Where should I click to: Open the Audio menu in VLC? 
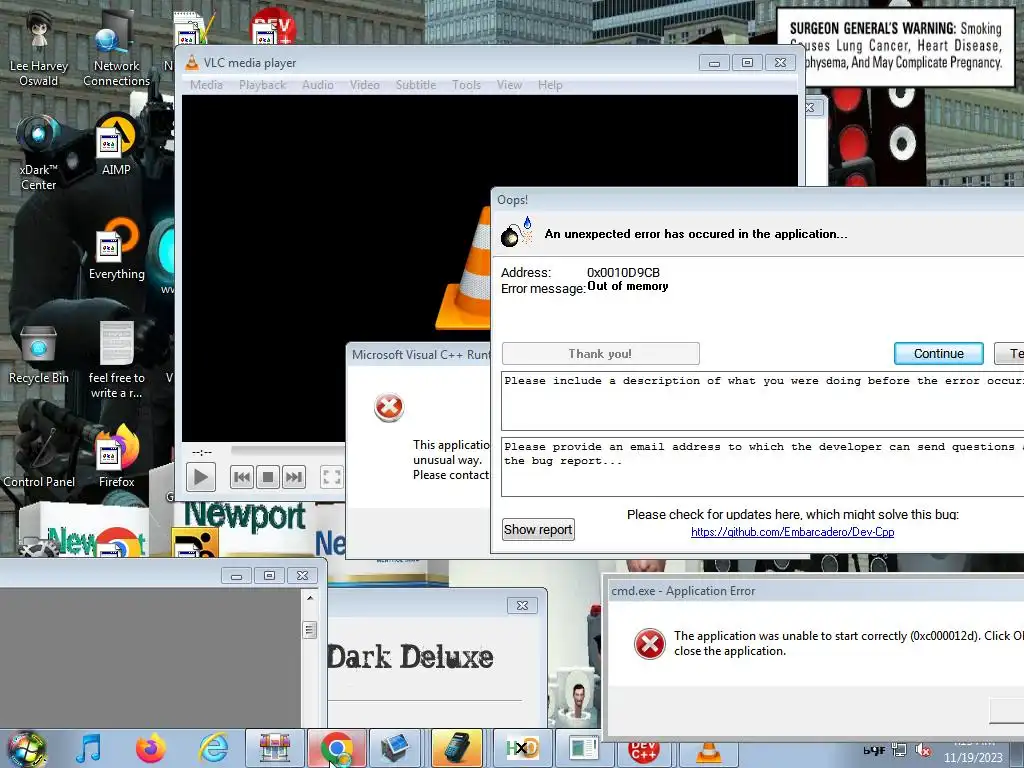click(318, 85)
